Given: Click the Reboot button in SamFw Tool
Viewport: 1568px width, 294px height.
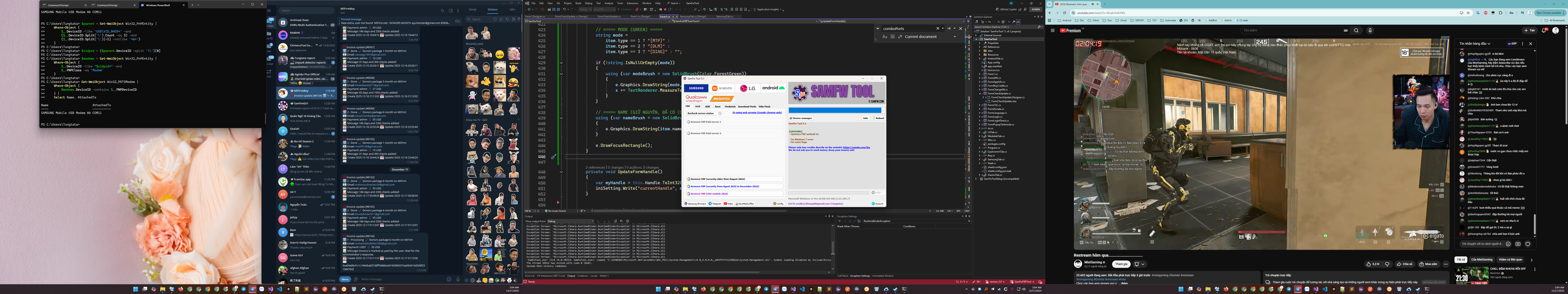Looking at the screenshot, I should pyautogui.click(x=879, y=118).
